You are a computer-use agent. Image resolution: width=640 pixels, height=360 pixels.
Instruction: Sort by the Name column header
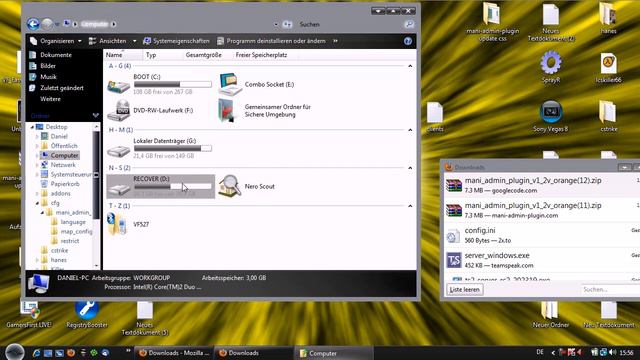pyautogui.click(x=123, y=55)
